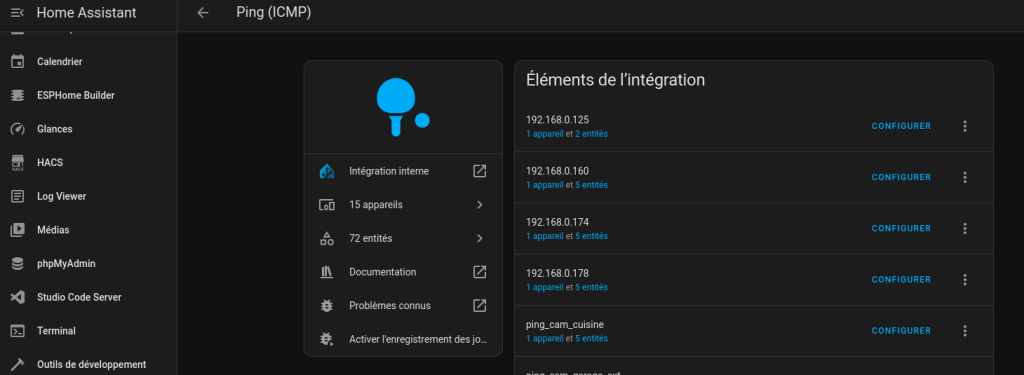Click the Home Assistant title
This screenshot has width=1024, height=375.
87,12
